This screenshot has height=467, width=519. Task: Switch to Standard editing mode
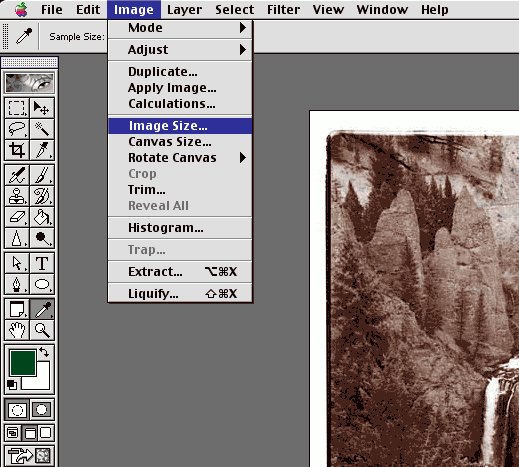coord(17,409)
